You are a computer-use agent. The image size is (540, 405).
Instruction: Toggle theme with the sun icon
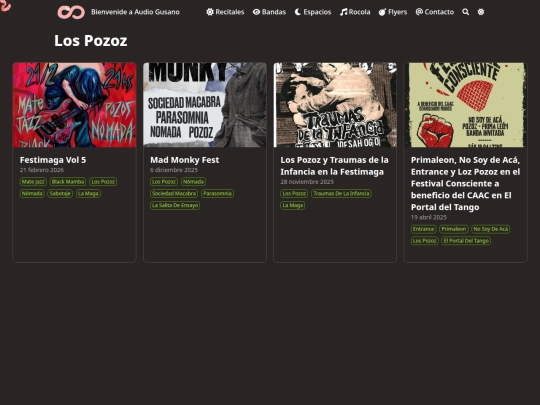[x=481, y=12]
